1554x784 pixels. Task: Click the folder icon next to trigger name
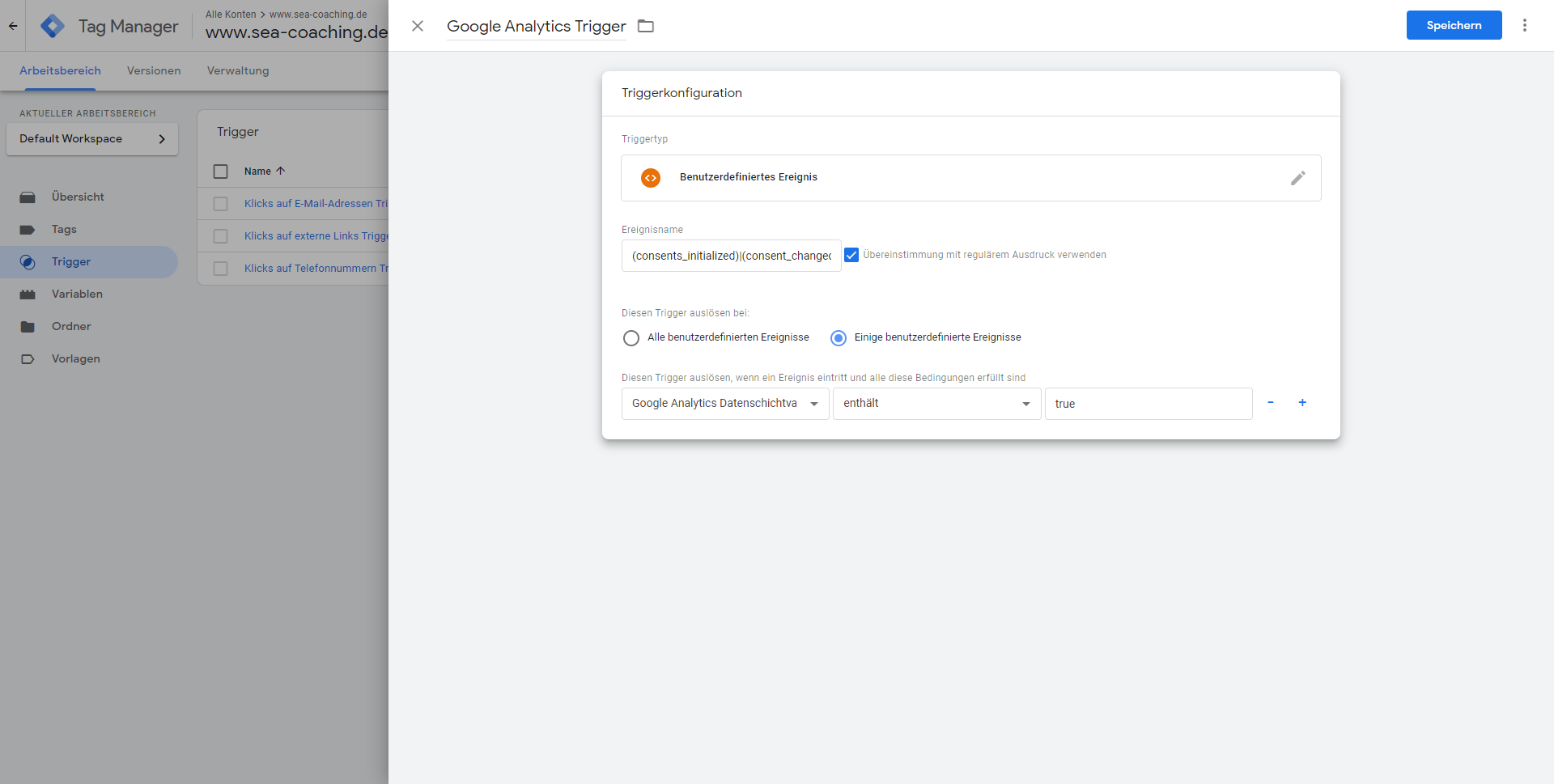[x=646, y=26]
